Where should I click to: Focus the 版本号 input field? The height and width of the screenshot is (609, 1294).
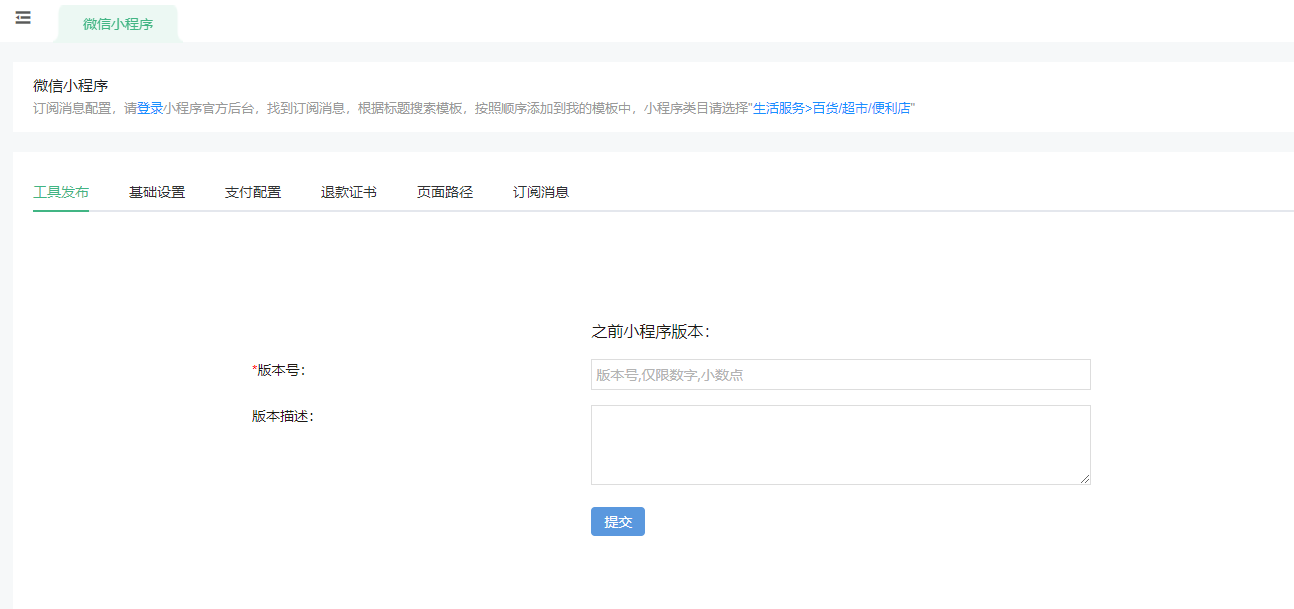841,375
